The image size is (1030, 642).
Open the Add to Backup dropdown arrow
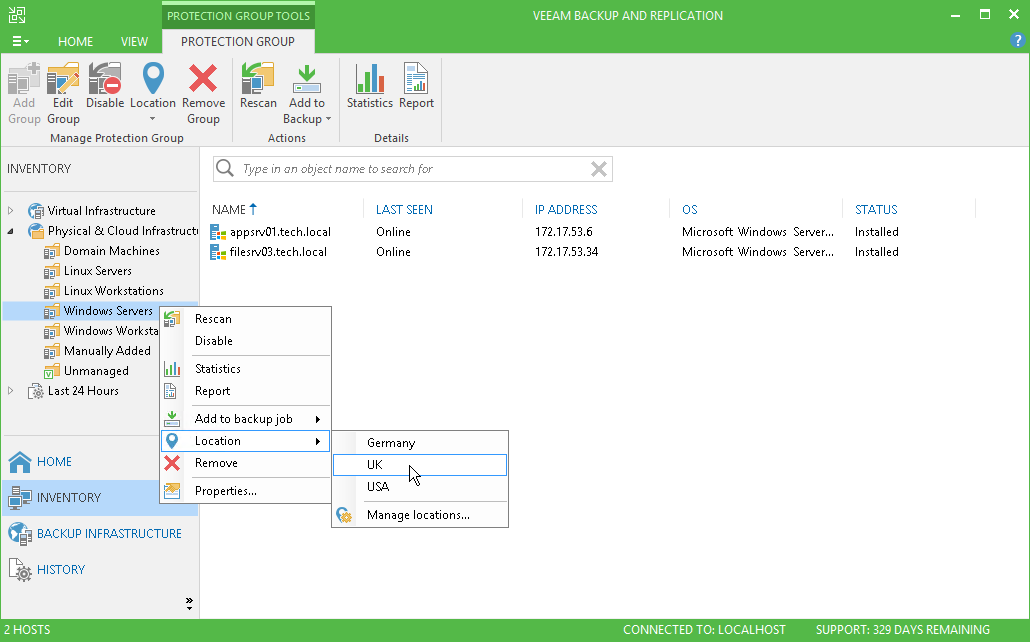[328, 119]
